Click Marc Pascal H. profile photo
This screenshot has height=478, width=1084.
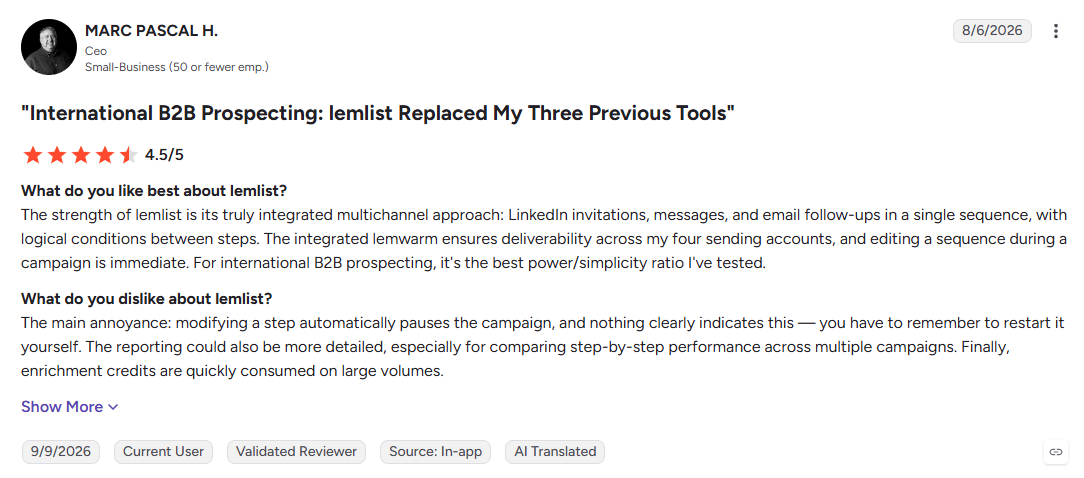pos(49,47)
